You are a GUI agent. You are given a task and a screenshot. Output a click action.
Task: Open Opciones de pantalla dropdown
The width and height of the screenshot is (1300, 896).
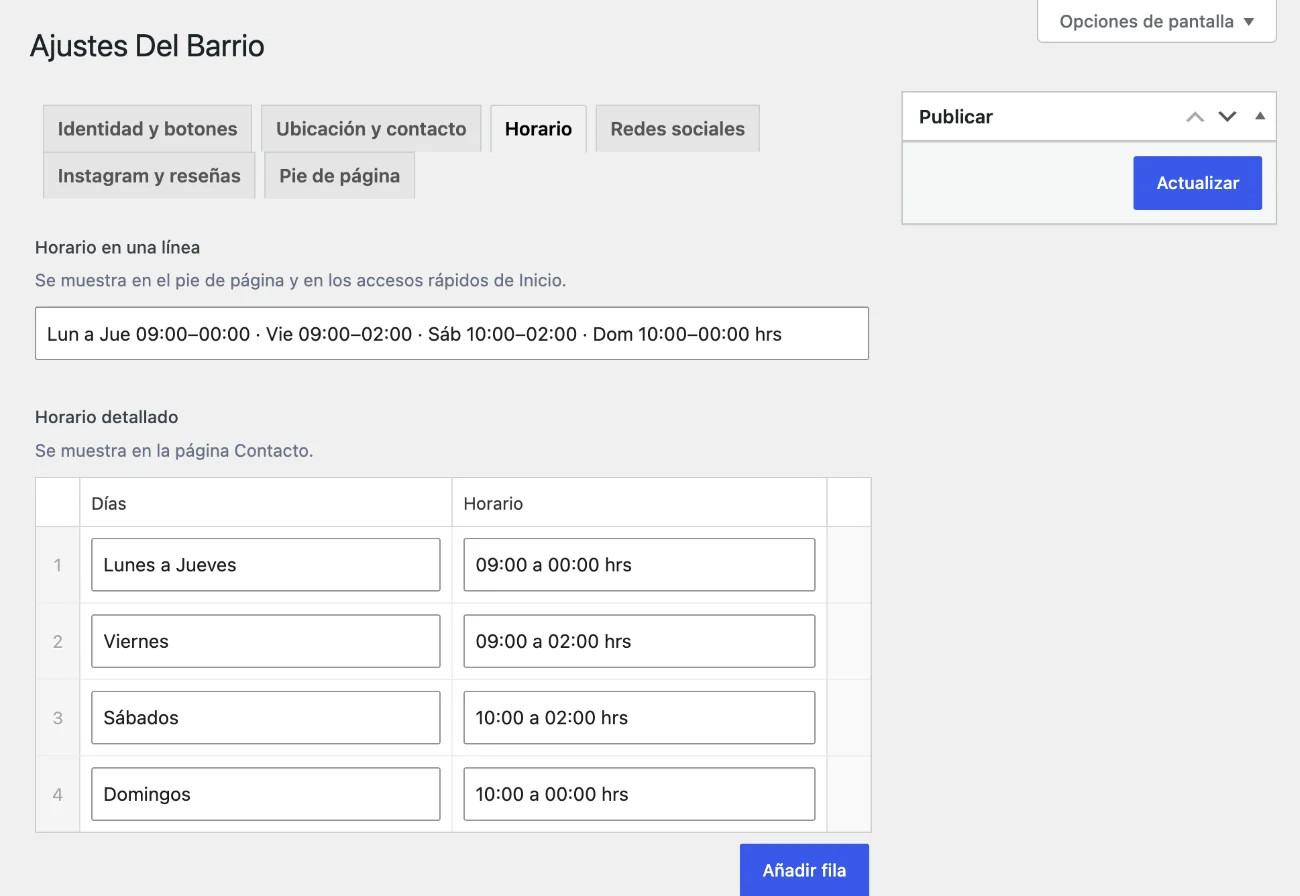click(1157, 21)
